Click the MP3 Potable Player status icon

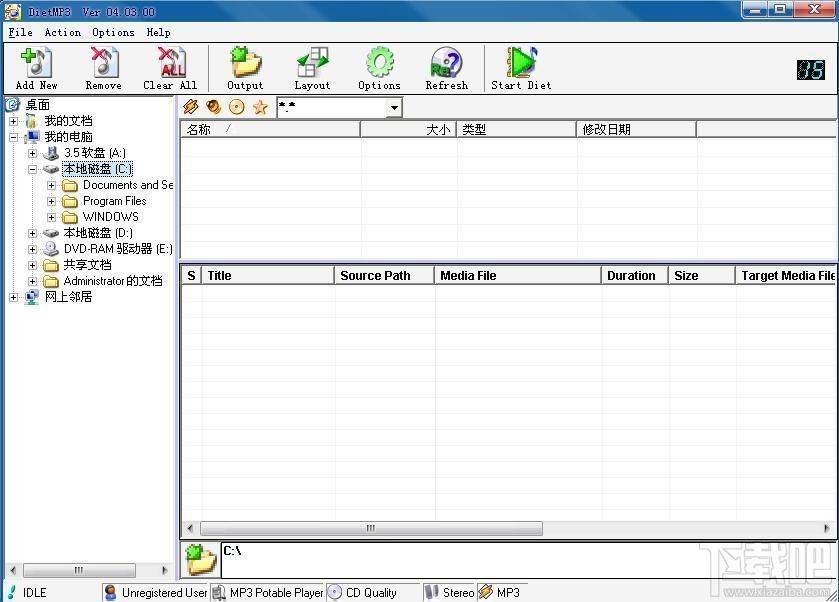(x=219, y=592)
